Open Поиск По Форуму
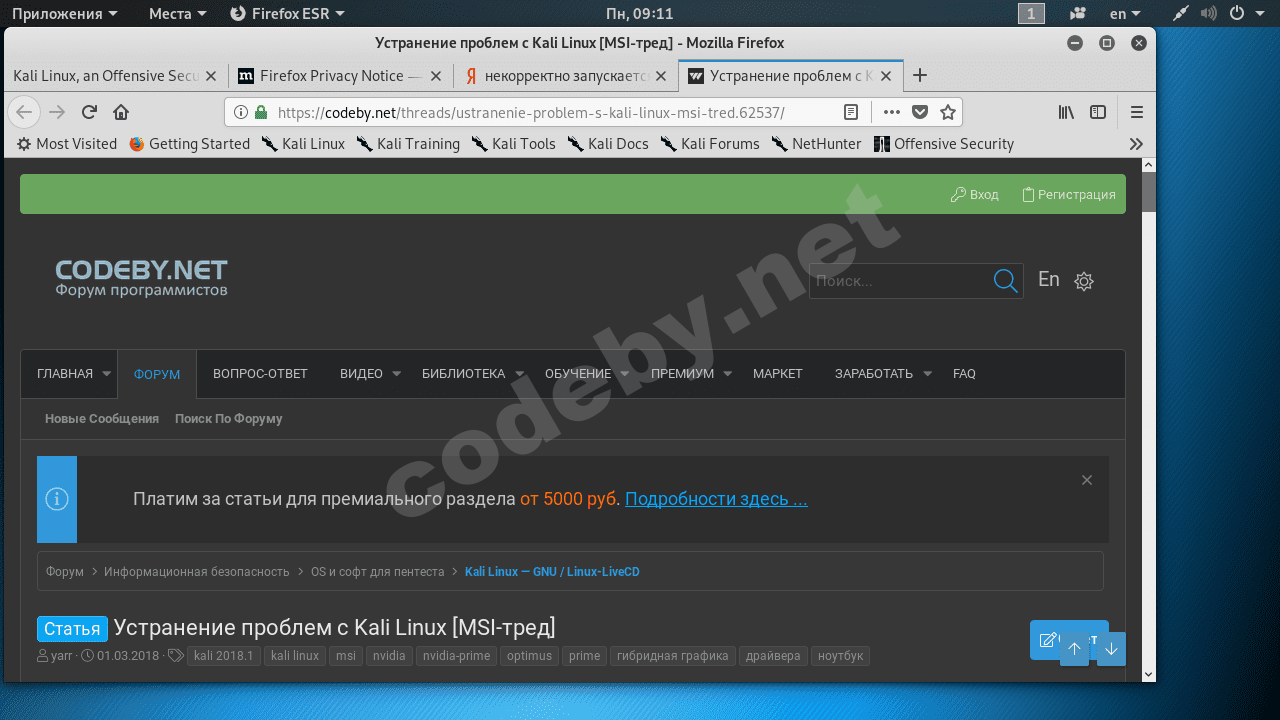This screenshot has width=1280, height=720. pos(229,419)
